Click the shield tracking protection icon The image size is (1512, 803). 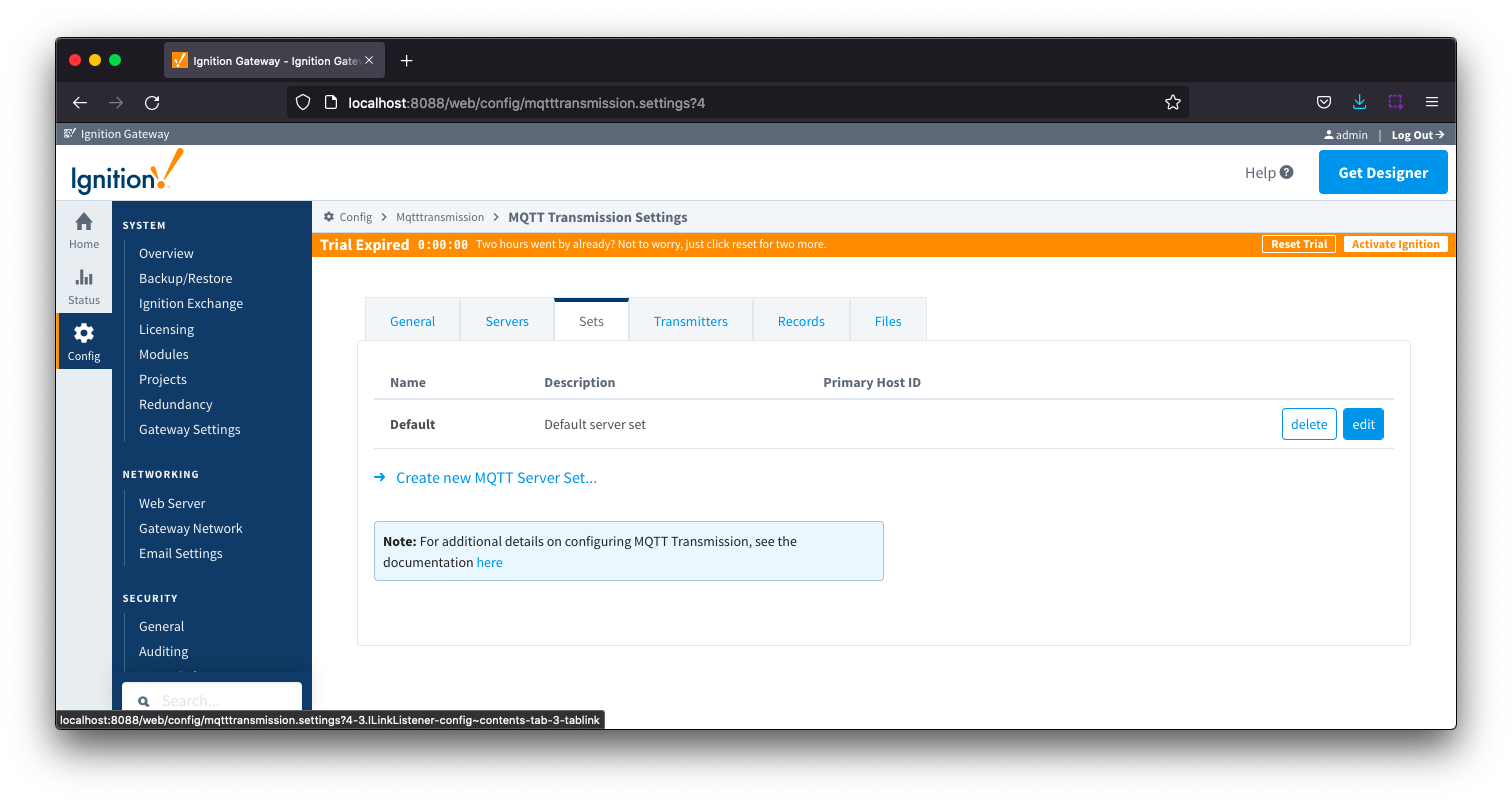click(x=303, y=102)
